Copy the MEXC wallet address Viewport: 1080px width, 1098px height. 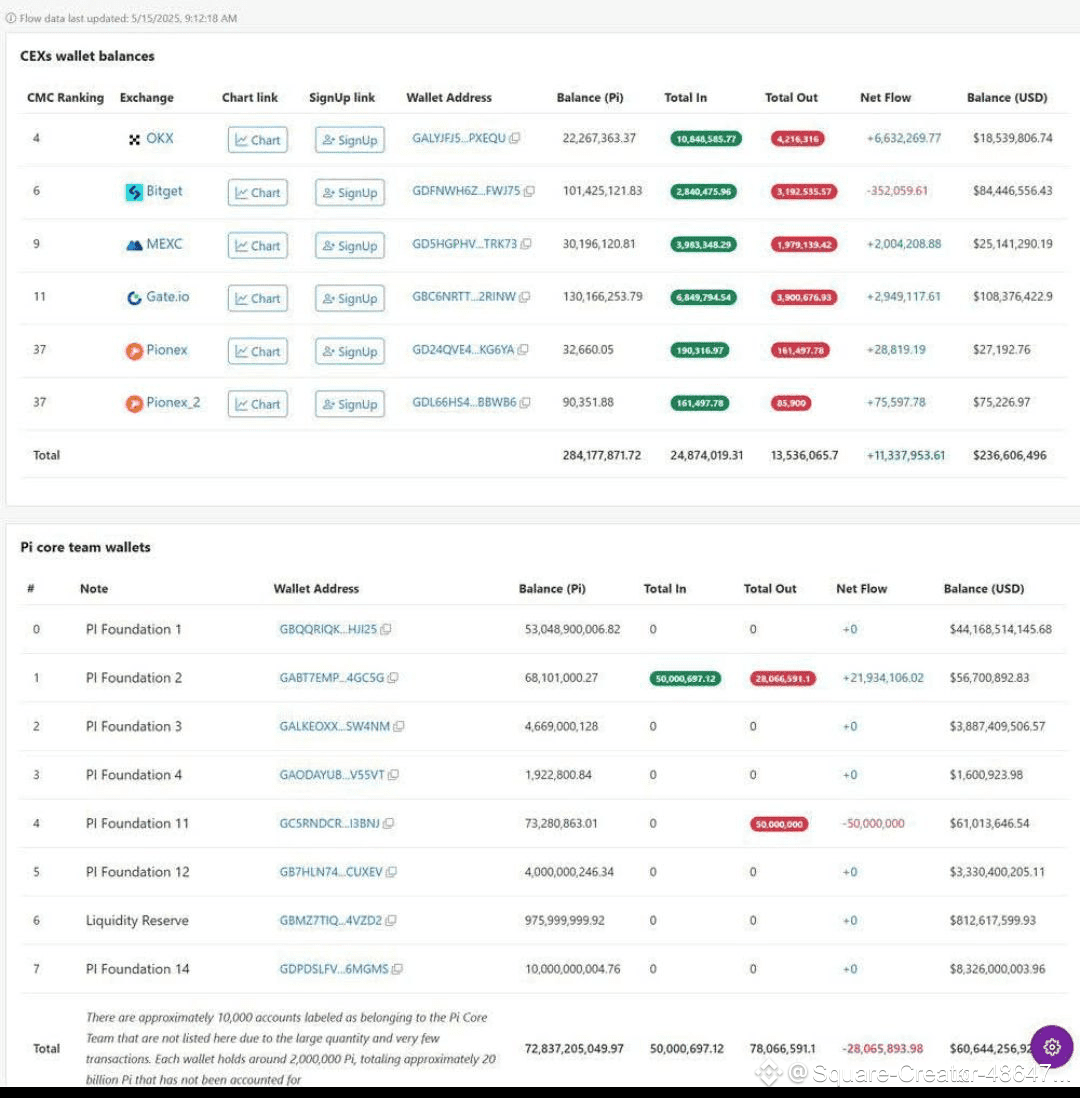coord(526,244)
